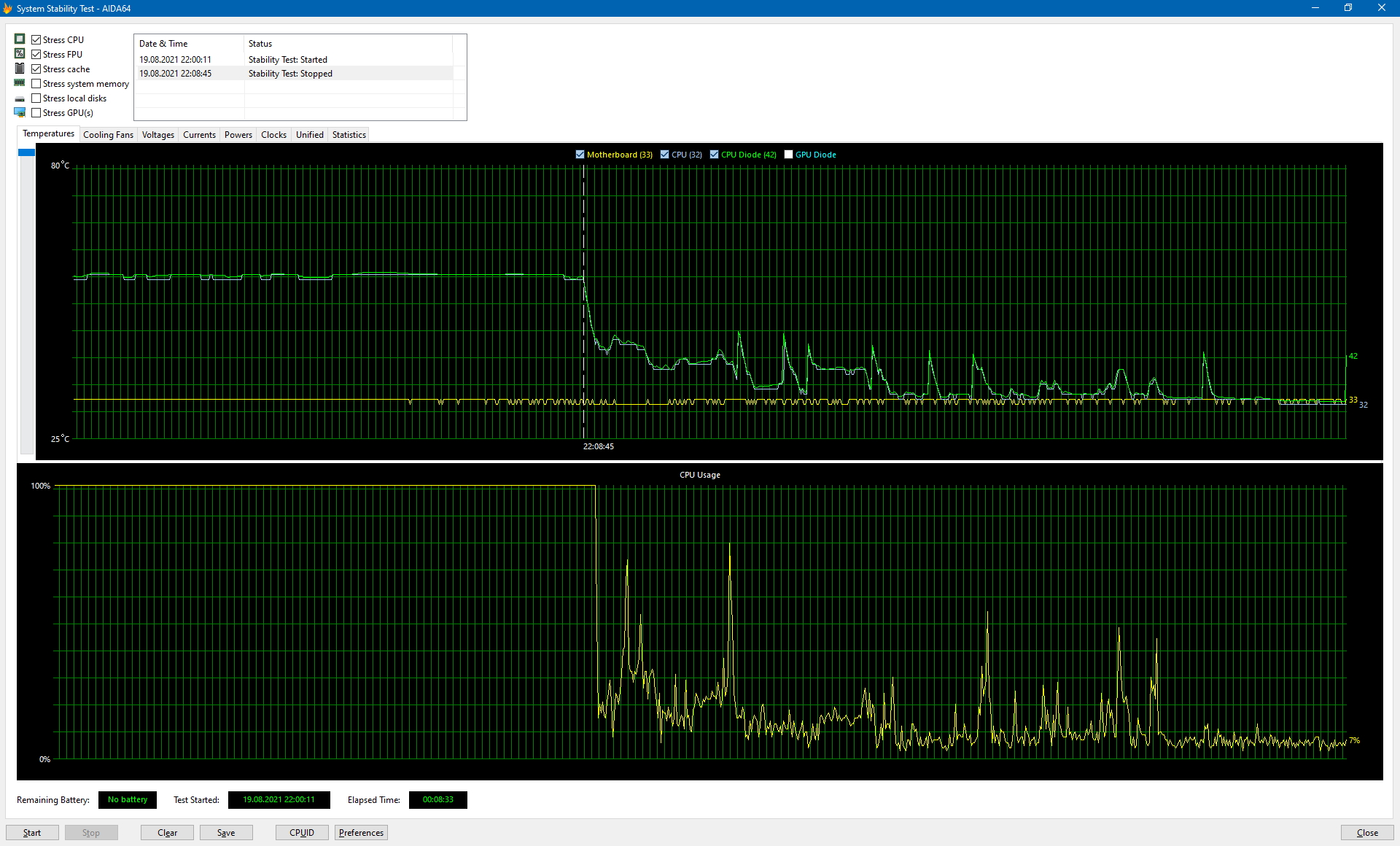Click the Stress CPU chip icon
The height and width of the screenshot is (846, 1400).
[x=20, y=39]
